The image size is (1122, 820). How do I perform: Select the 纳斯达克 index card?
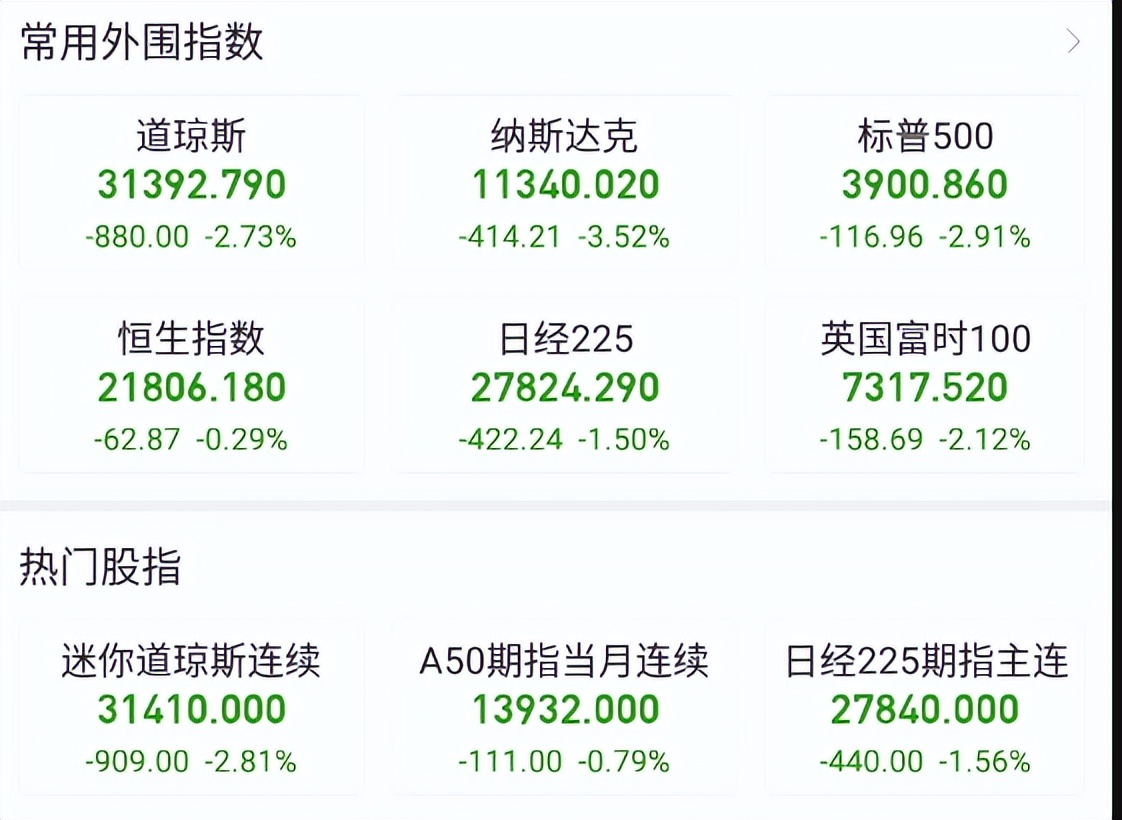[x=563, y=184]
